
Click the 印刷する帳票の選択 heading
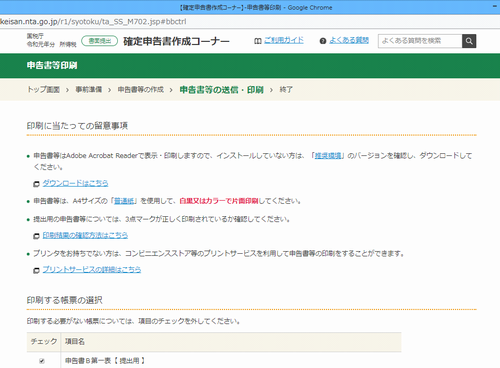click(x=65, y=300)
